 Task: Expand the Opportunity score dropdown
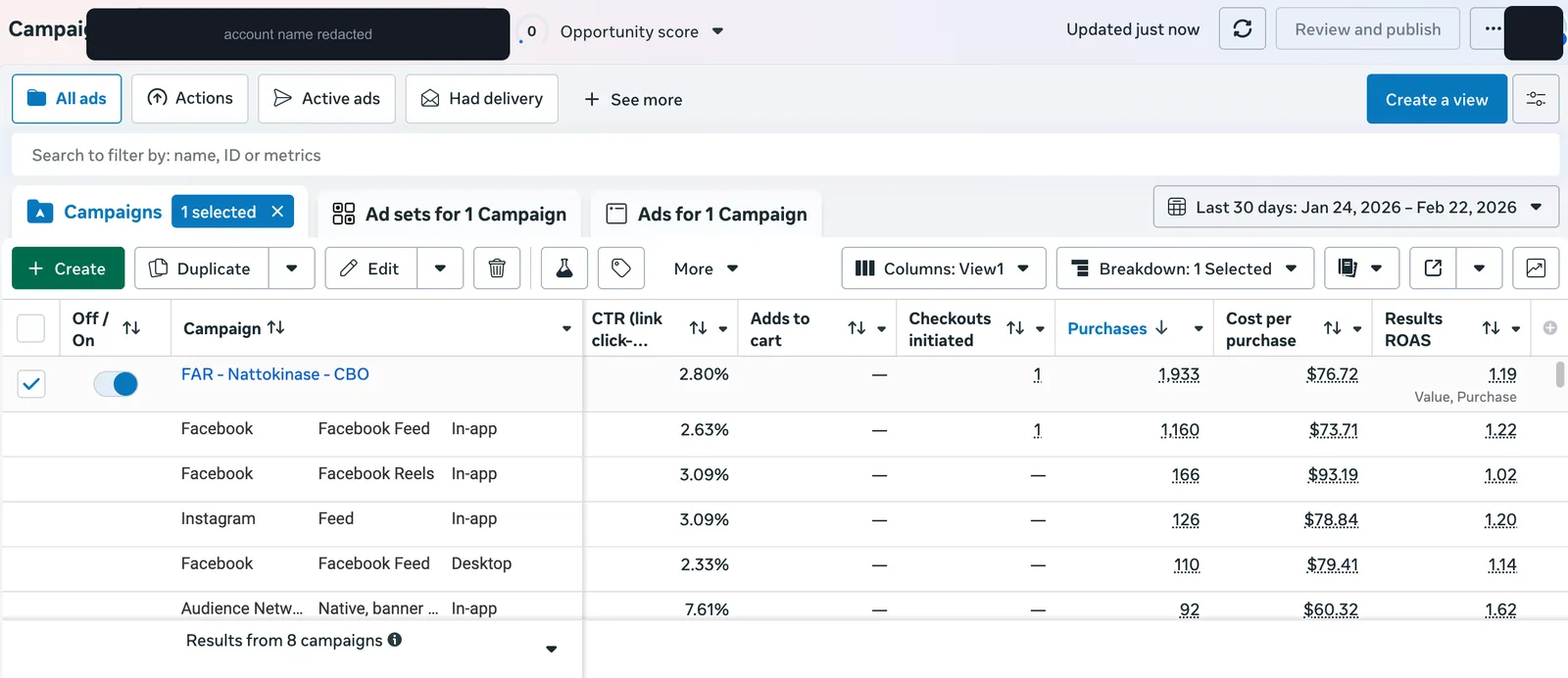coord(717,31)
